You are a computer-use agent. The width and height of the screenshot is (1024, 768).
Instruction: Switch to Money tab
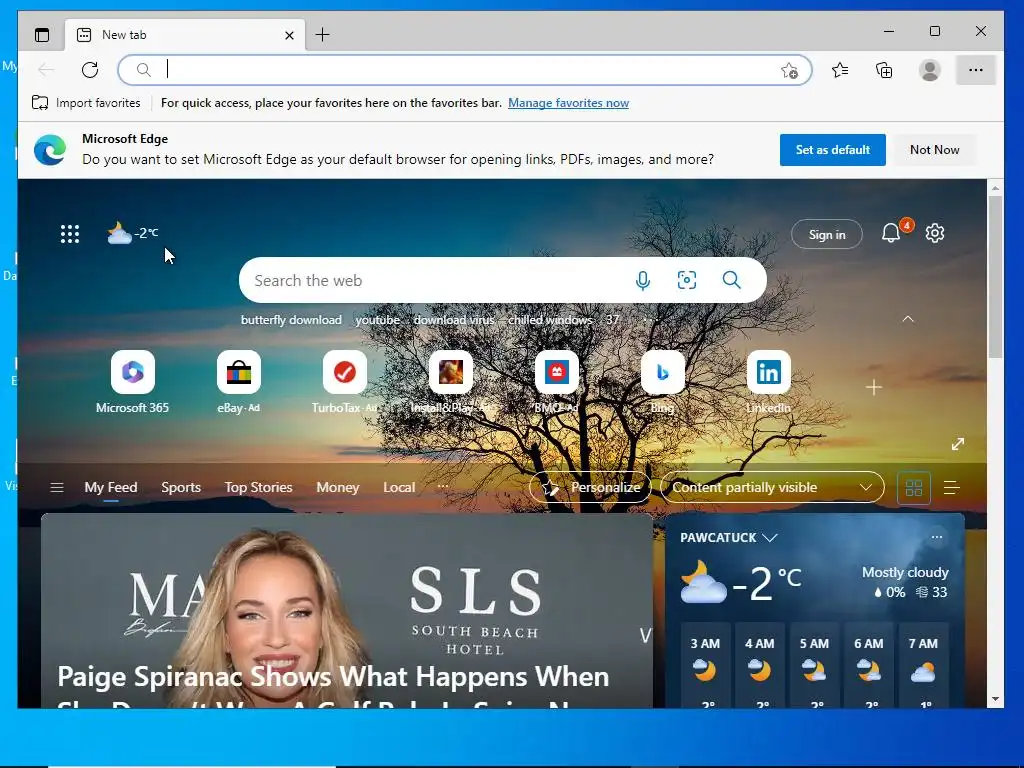click(338, 487)
